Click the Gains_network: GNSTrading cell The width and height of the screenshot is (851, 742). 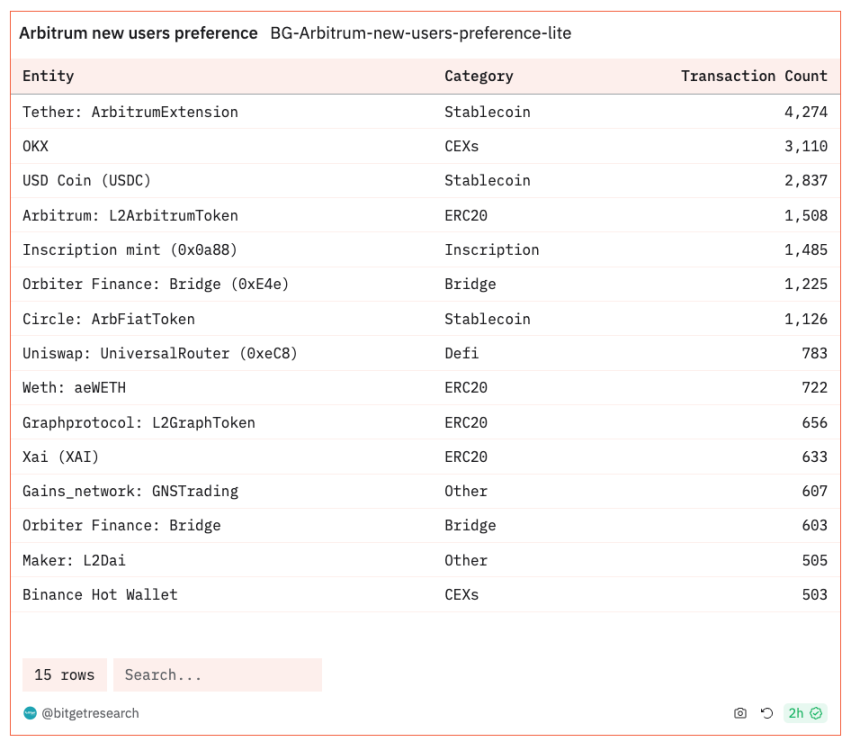click(x=130, y=491)
